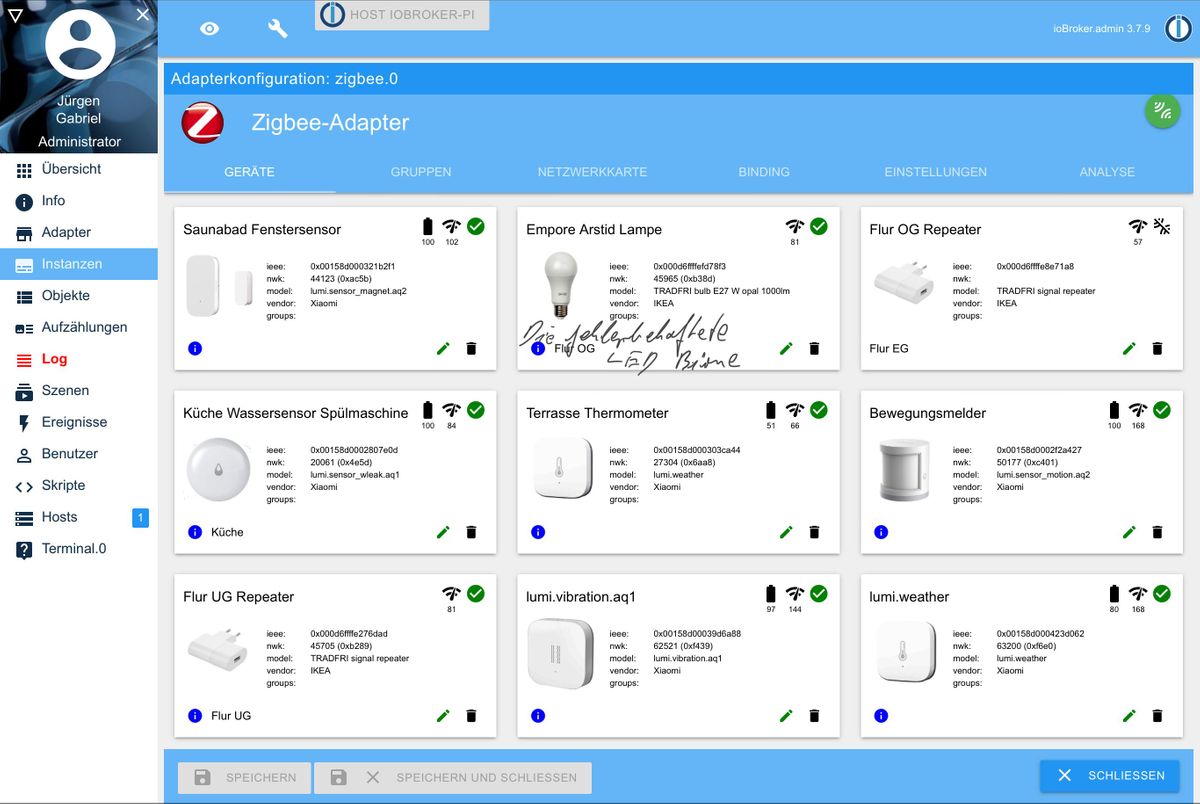Edit the Saunabad Fenstersensor device

coord(443,348)
